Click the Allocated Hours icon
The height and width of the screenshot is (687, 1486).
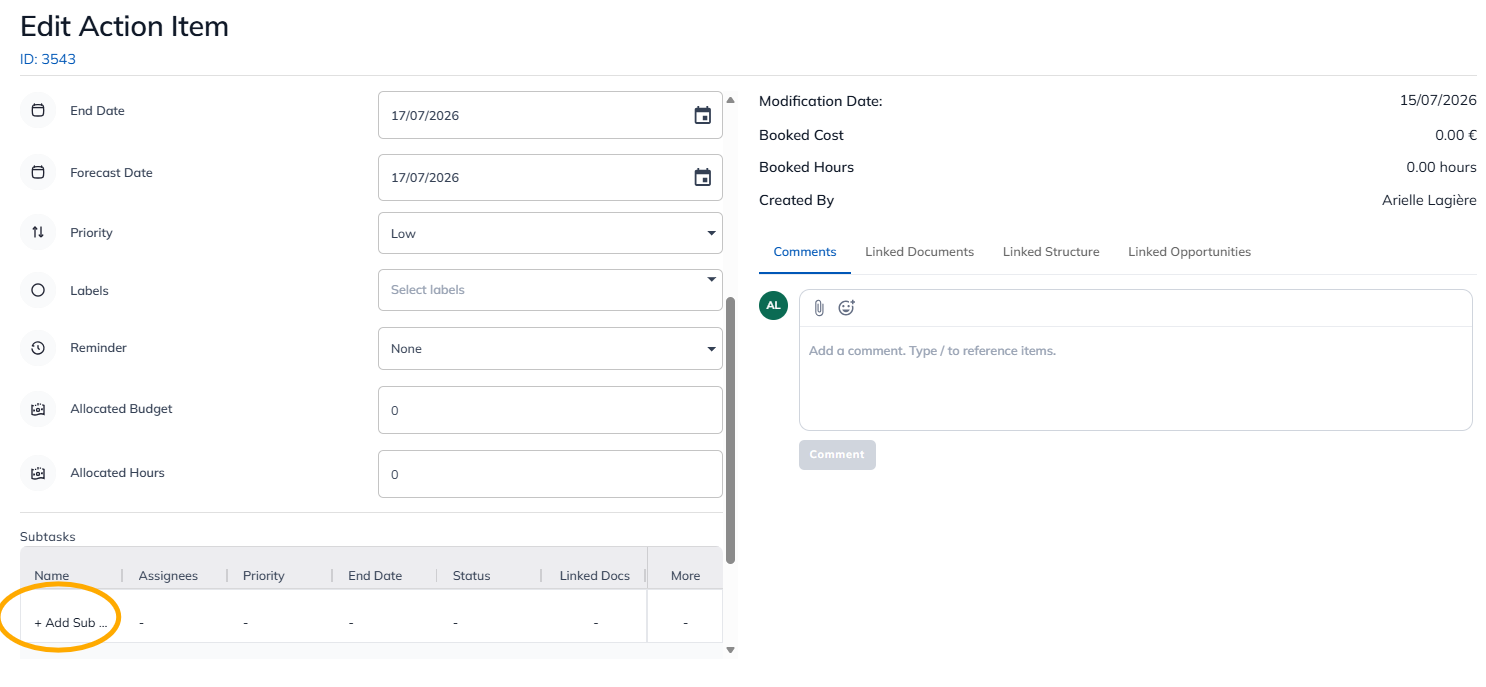pos(38,473)
